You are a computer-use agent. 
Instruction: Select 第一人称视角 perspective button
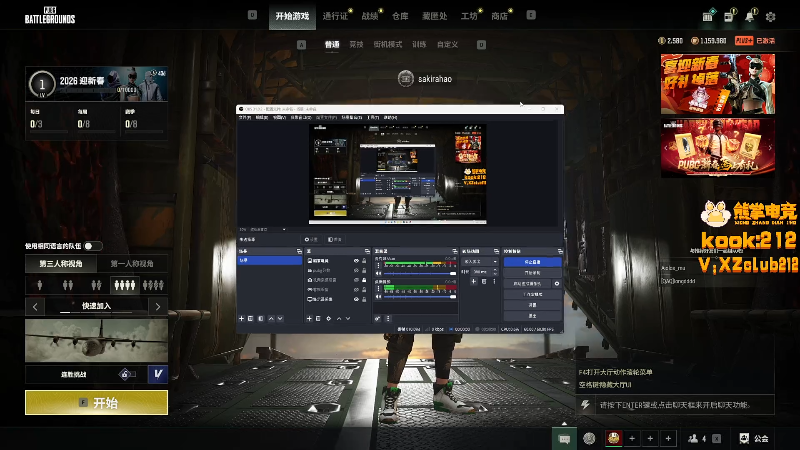point(132,264)
